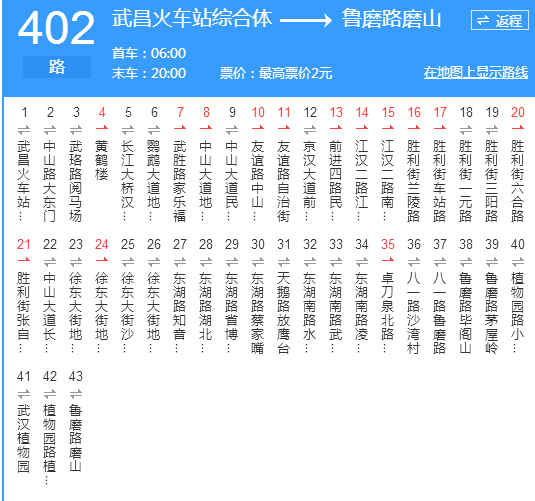535x501 pixels.
Task: Click the two-way arrow icon under stop 1
Action: pyautogui.click(x=24, y=130)
